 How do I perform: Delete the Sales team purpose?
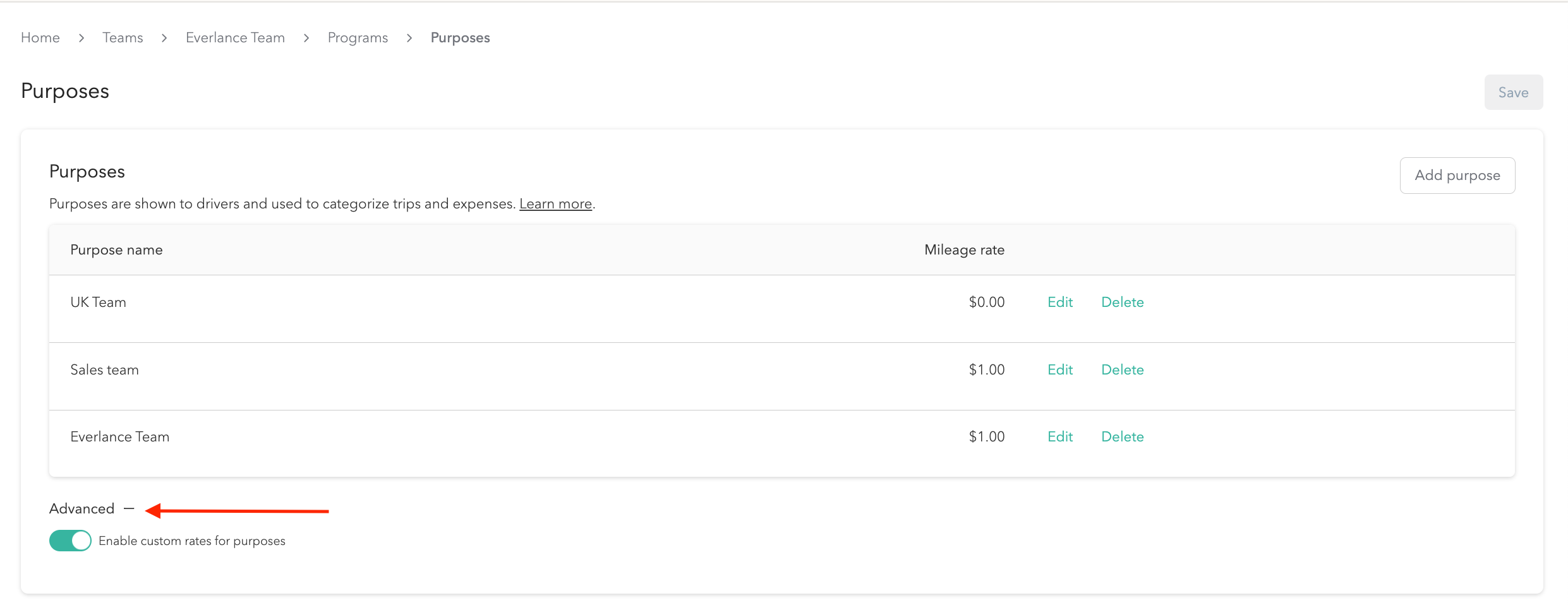[x=1122, y=370]
